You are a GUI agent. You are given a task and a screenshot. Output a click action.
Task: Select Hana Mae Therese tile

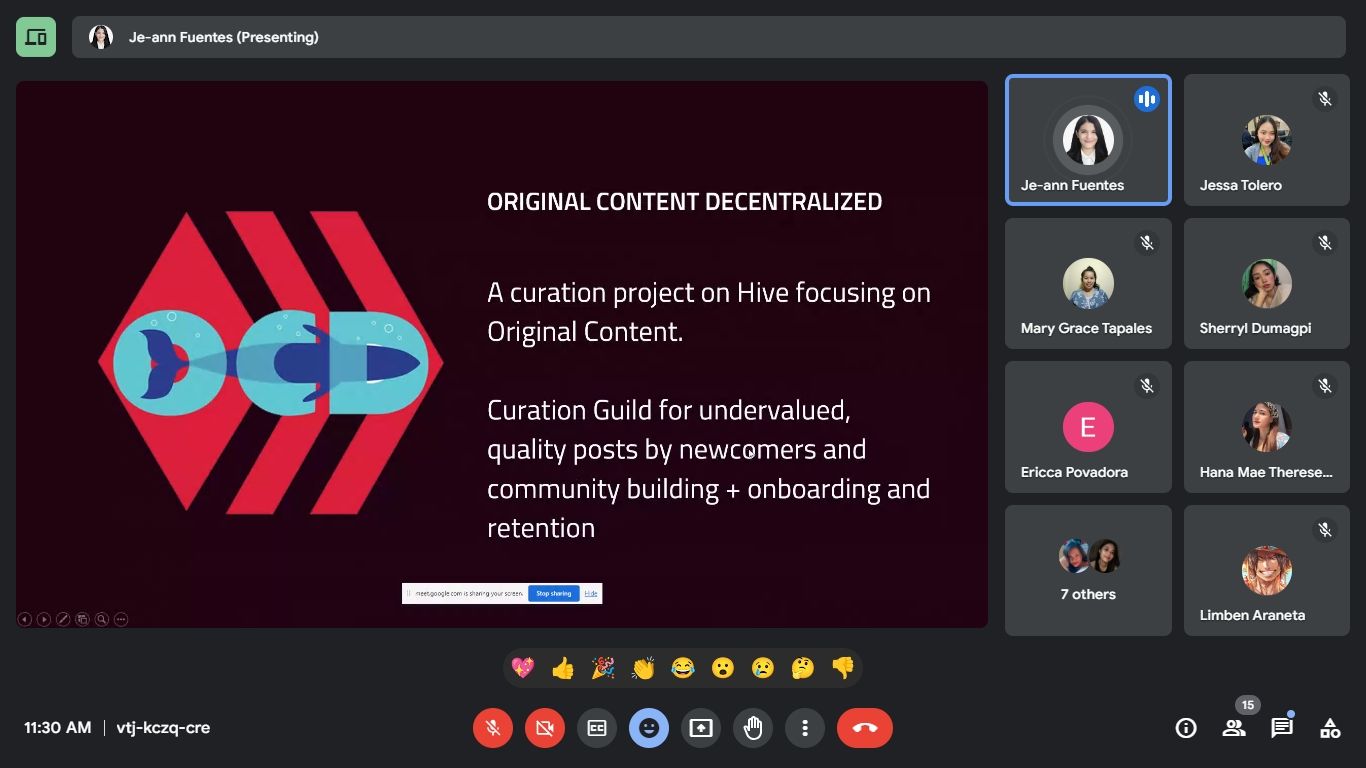point(1266,427)
